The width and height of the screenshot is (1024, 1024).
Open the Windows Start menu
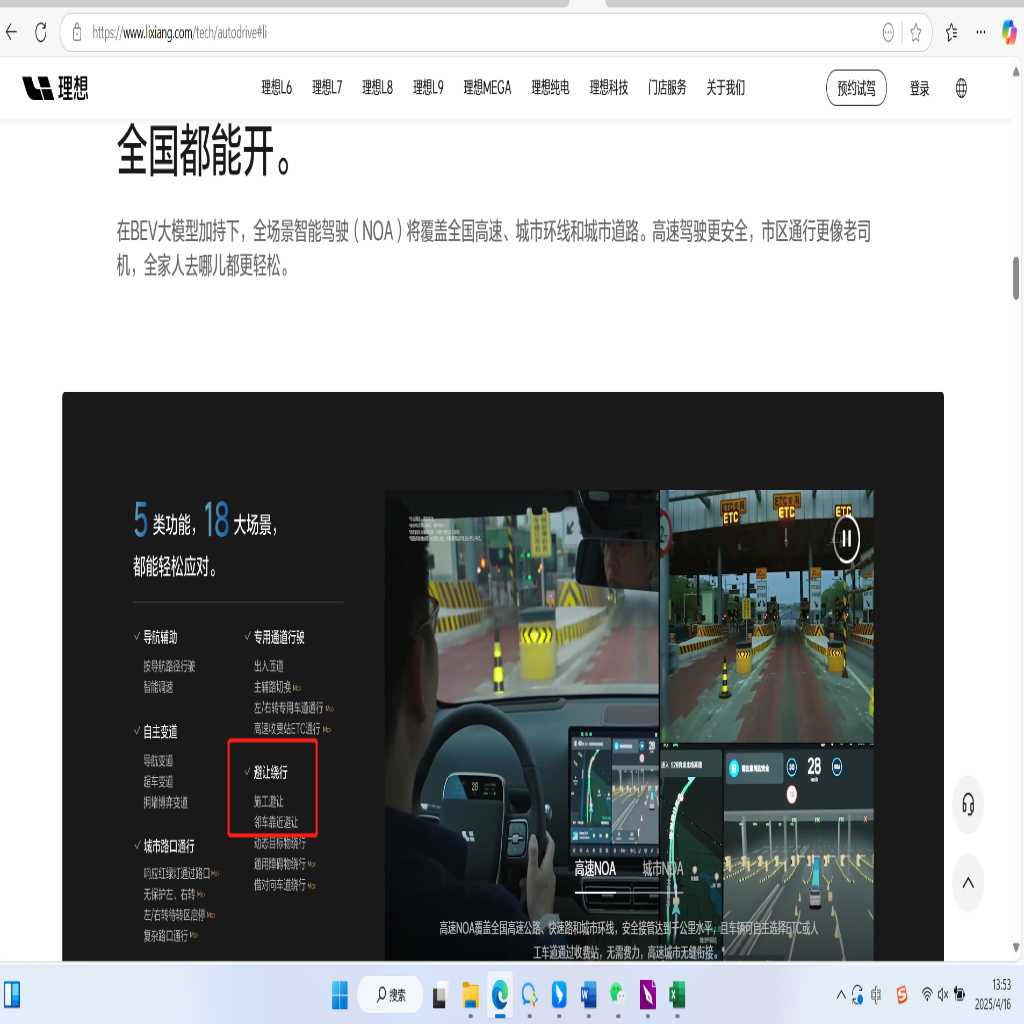tap(340, 995)
